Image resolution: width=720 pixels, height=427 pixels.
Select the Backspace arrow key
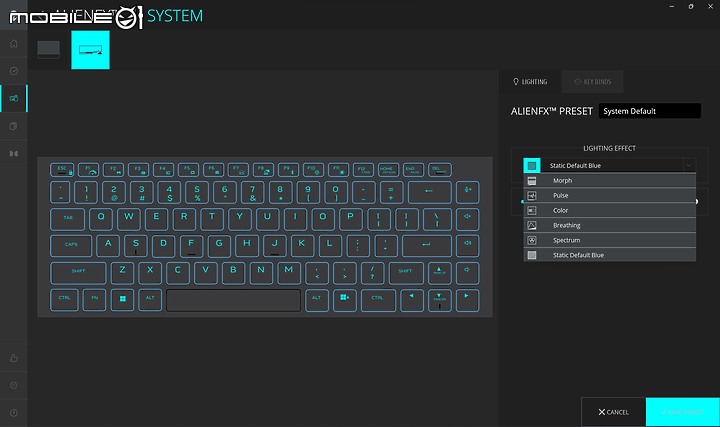click(x=429, y=192)
